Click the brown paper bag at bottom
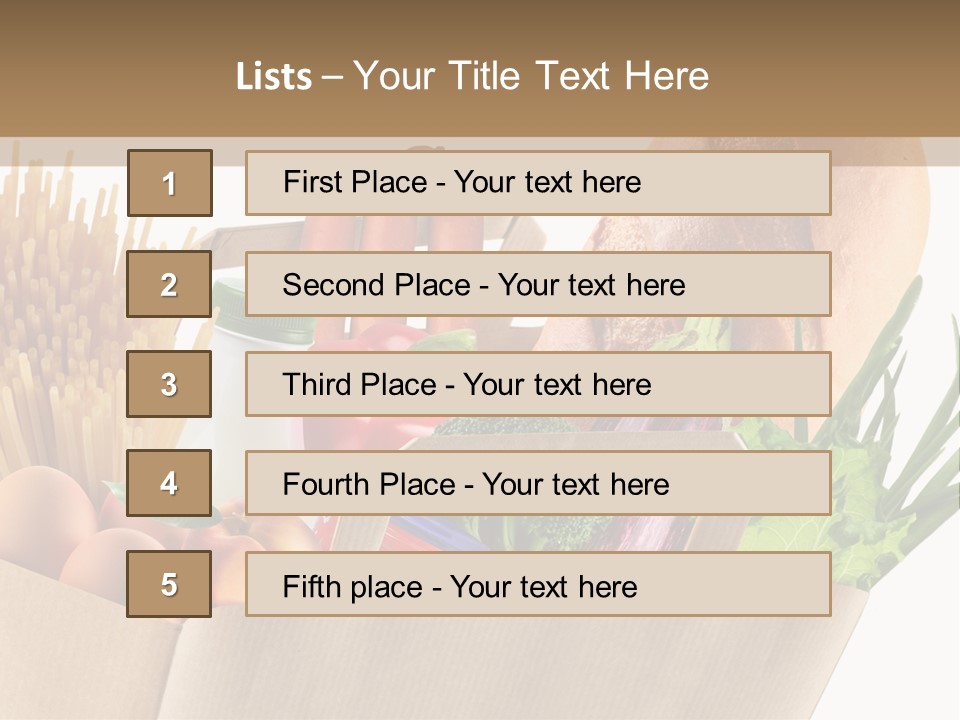The height and width of the screenshot is (720, 960). (x=450, y=670)
